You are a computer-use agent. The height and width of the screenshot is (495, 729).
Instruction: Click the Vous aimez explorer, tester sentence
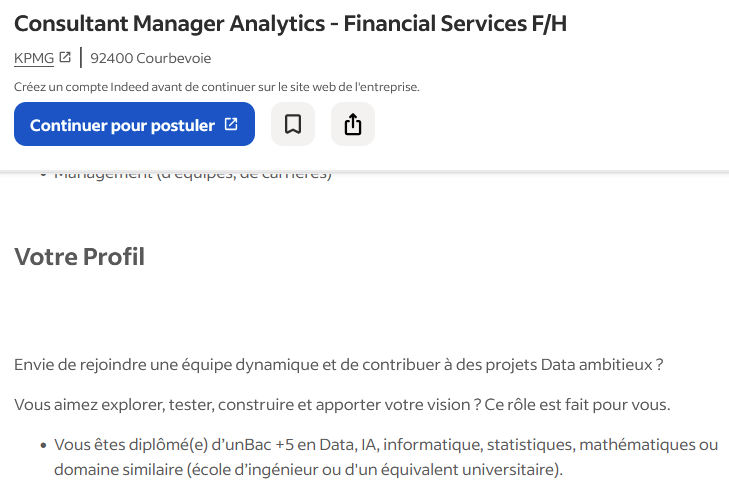pos(243,405)
